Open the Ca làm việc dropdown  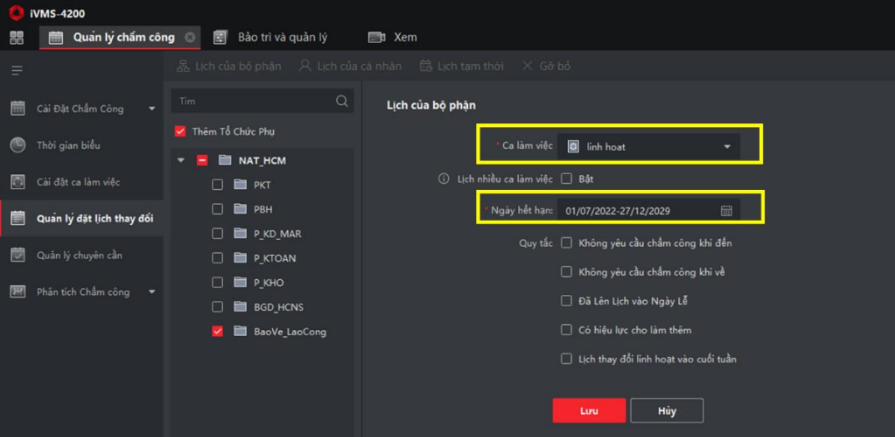(x=649, y=147)
